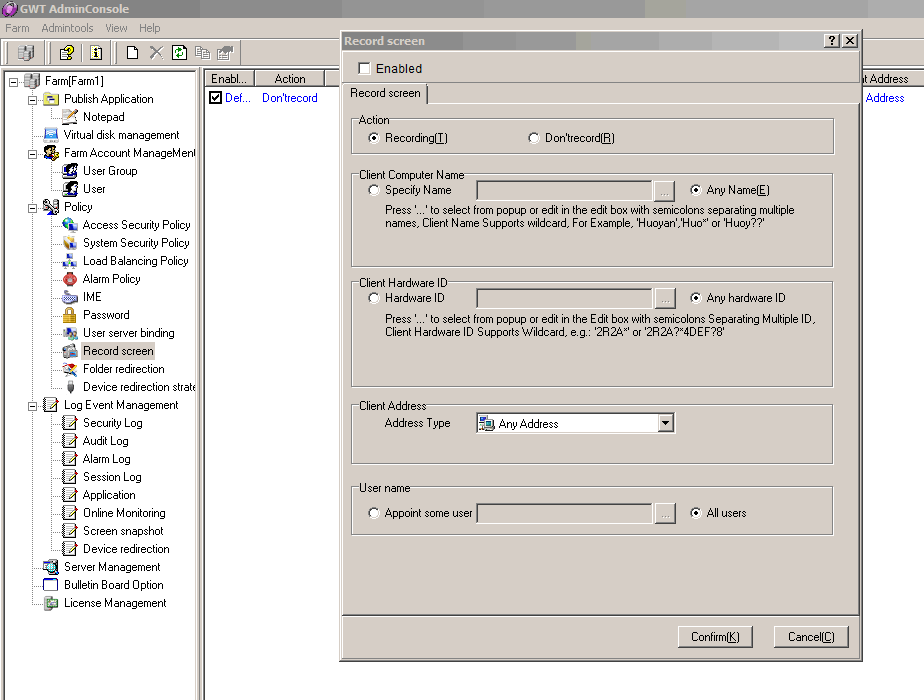
Task: Open Alarm Policy in the tree
Action: tap(111, 279)
